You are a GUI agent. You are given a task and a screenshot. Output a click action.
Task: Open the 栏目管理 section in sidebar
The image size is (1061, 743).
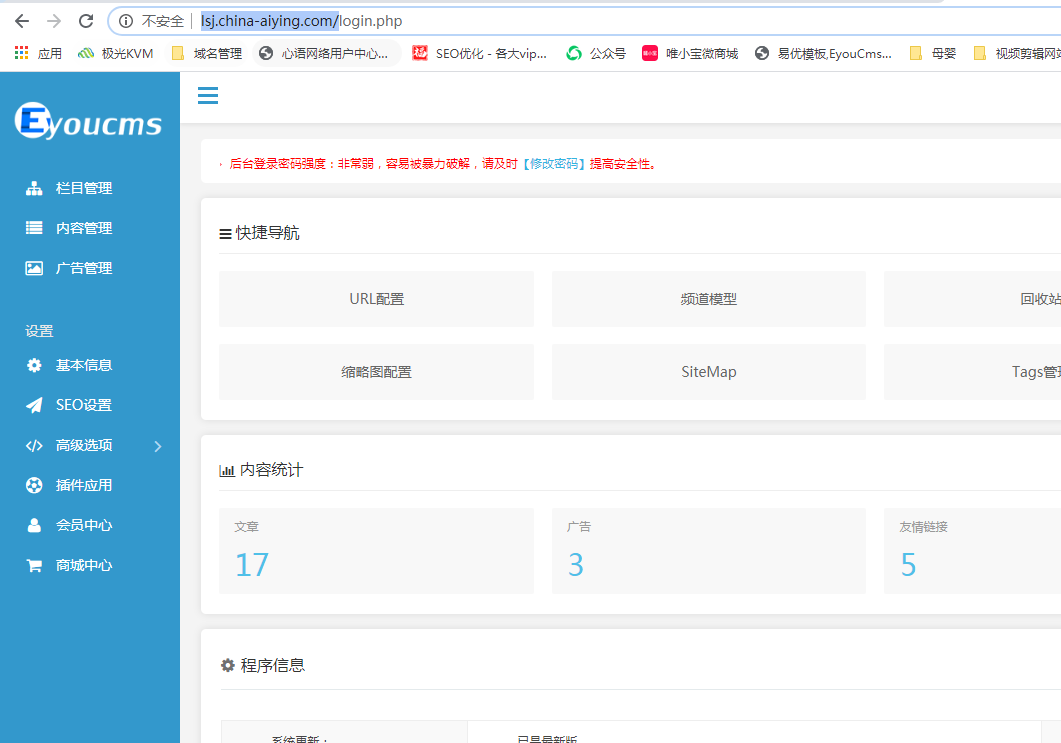pyautogui.click(x=85, y=187)
